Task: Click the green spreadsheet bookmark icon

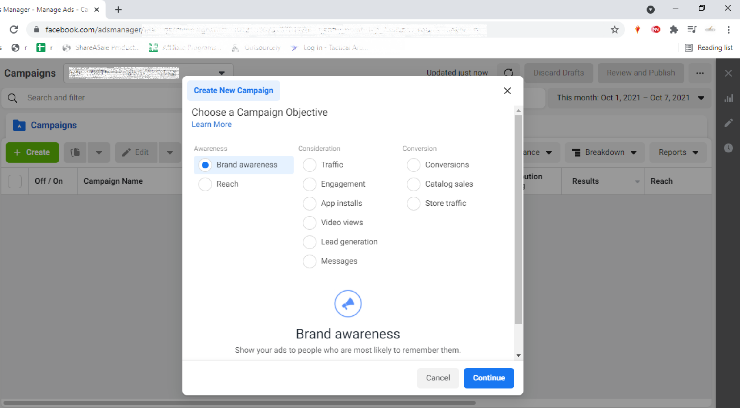Action: 41,48
